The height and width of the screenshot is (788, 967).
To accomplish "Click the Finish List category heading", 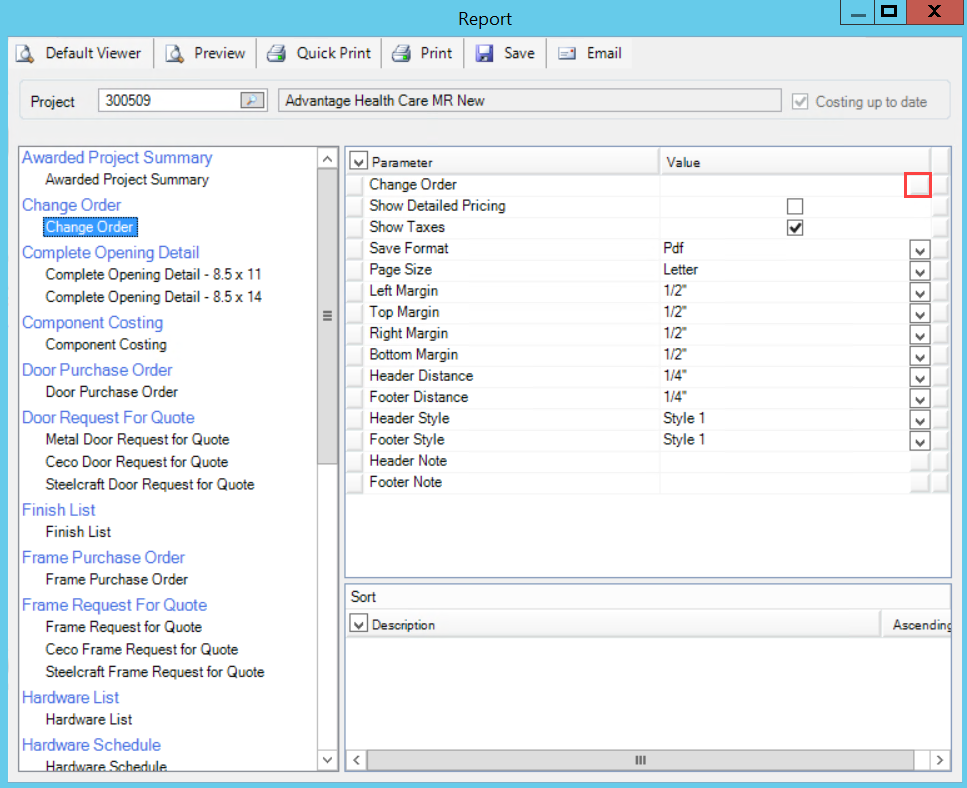I will pyautogui.click(x=59, y=510).
